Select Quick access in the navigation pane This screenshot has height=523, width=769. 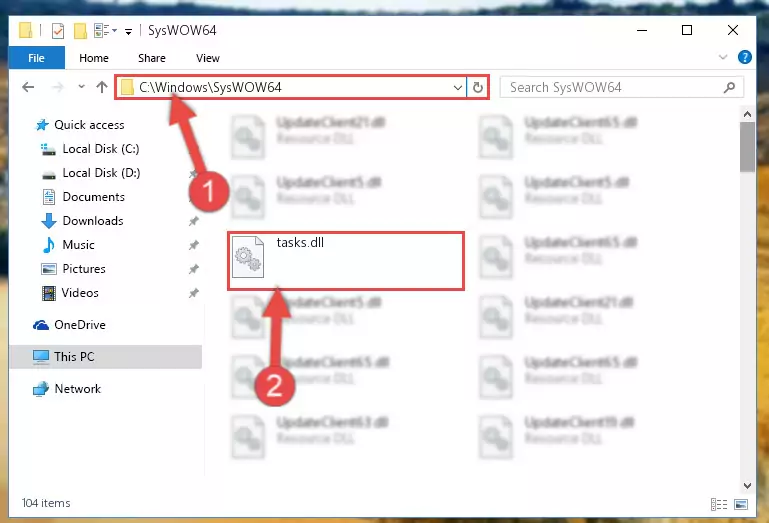pos(89,125)
